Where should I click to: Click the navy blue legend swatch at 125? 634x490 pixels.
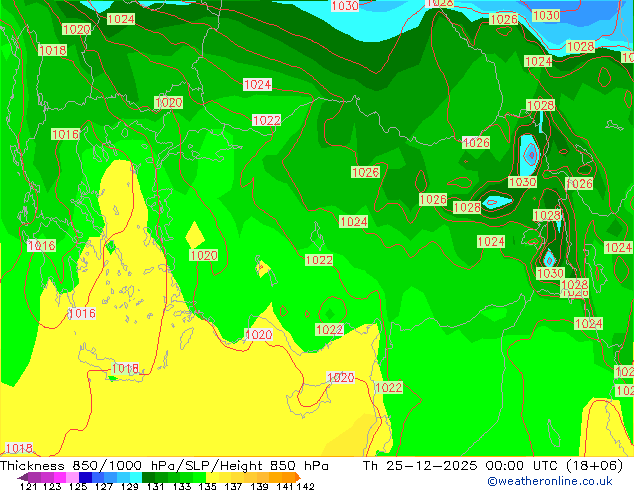(85, 477)
